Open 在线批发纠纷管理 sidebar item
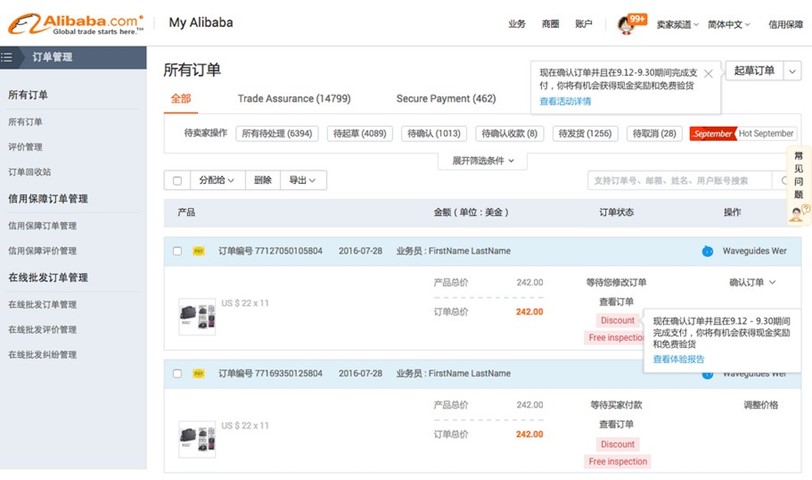812x480 pixels. [x=42, y=355]
